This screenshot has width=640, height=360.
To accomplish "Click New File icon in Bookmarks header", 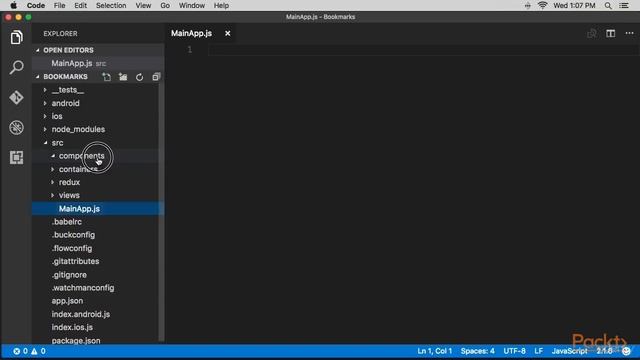I will [107, 77].
